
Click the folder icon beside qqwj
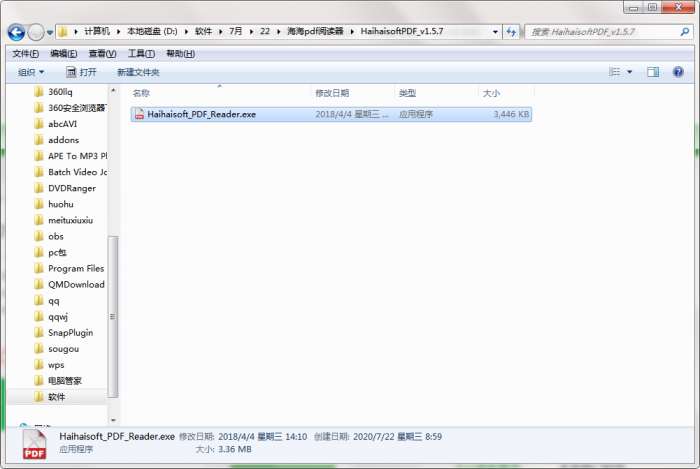(x=39, y=317)
